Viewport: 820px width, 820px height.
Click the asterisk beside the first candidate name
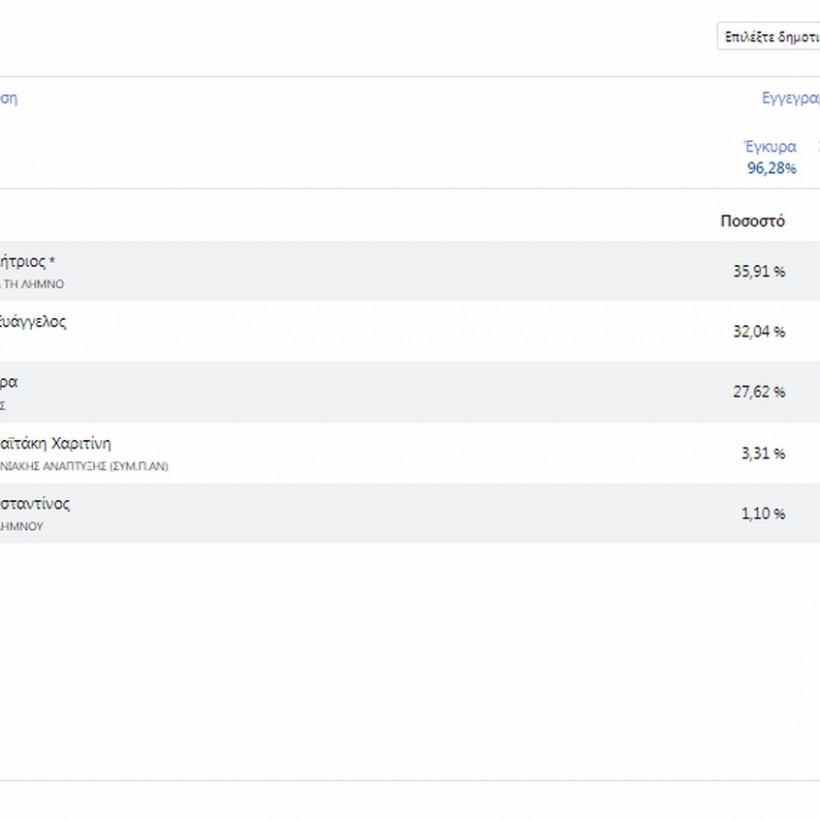52,262
